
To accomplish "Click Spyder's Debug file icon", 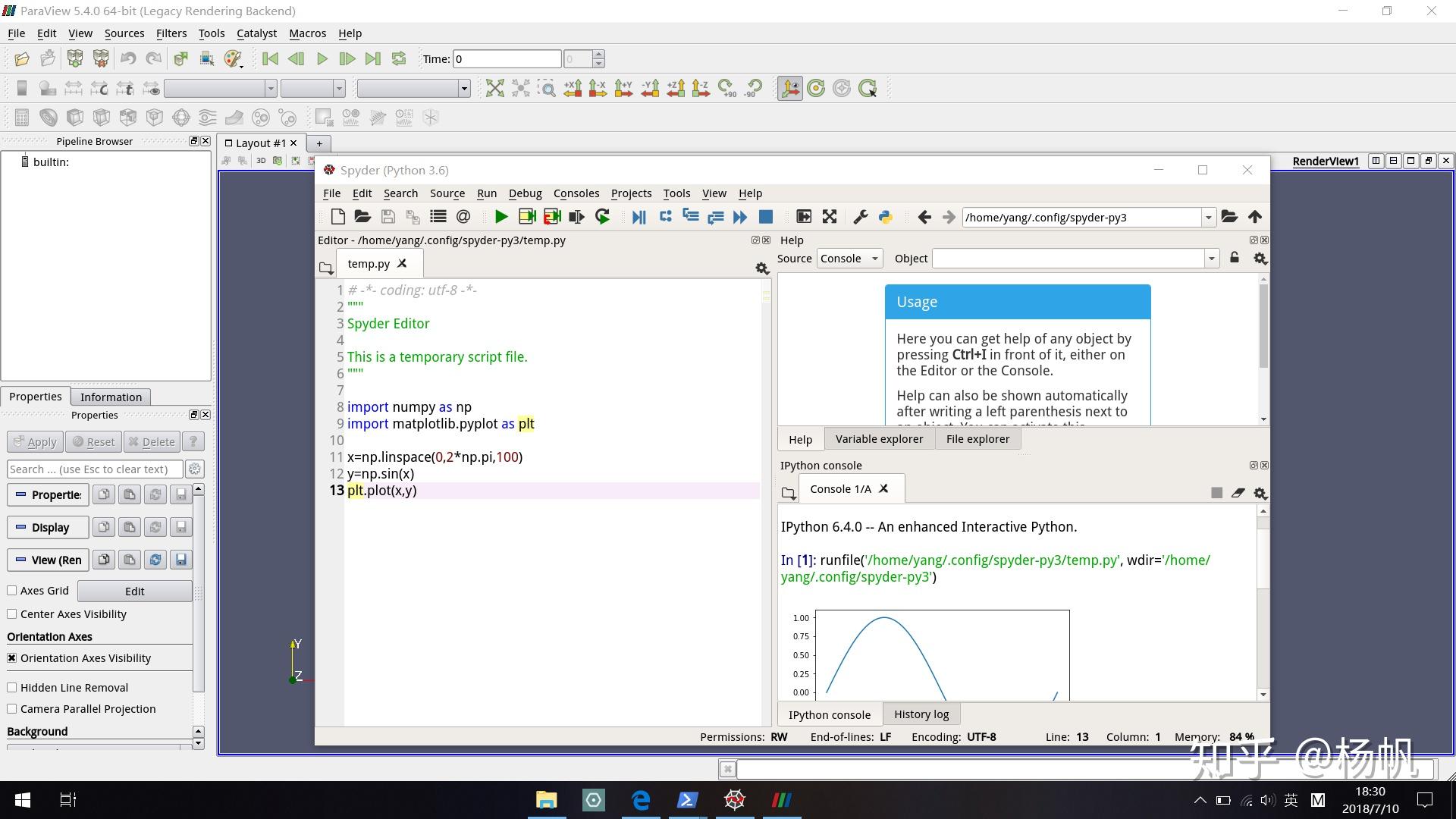I will 639,217.
